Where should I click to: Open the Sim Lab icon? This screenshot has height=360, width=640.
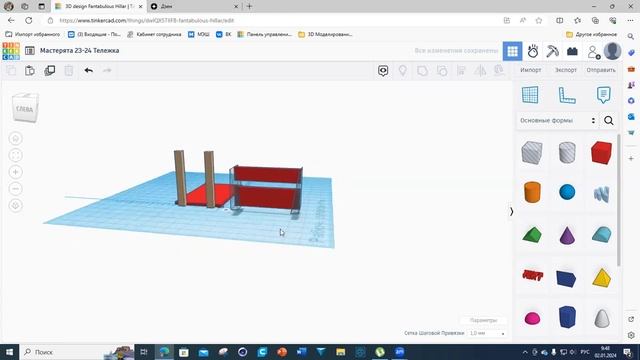[x=533, y=51]
